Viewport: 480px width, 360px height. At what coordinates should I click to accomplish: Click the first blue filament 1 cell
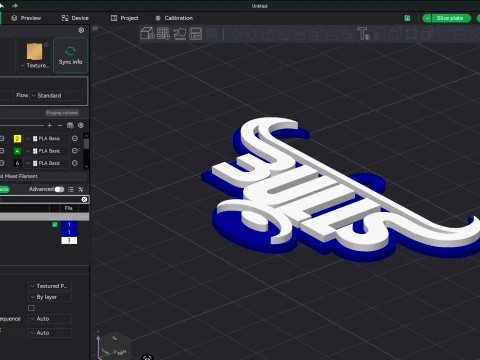(x=69, y=225)
